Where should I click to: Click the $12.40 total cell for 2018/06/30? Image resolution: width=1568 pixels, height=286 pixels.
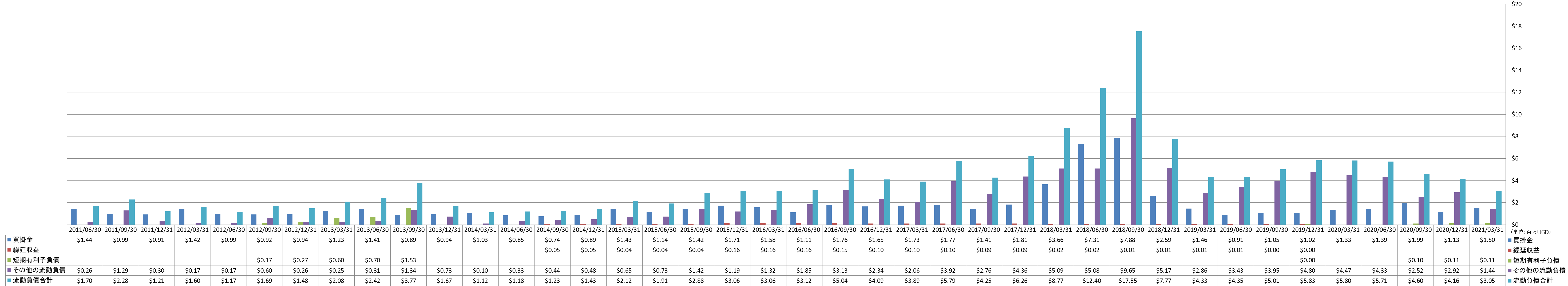(1092, 280)
